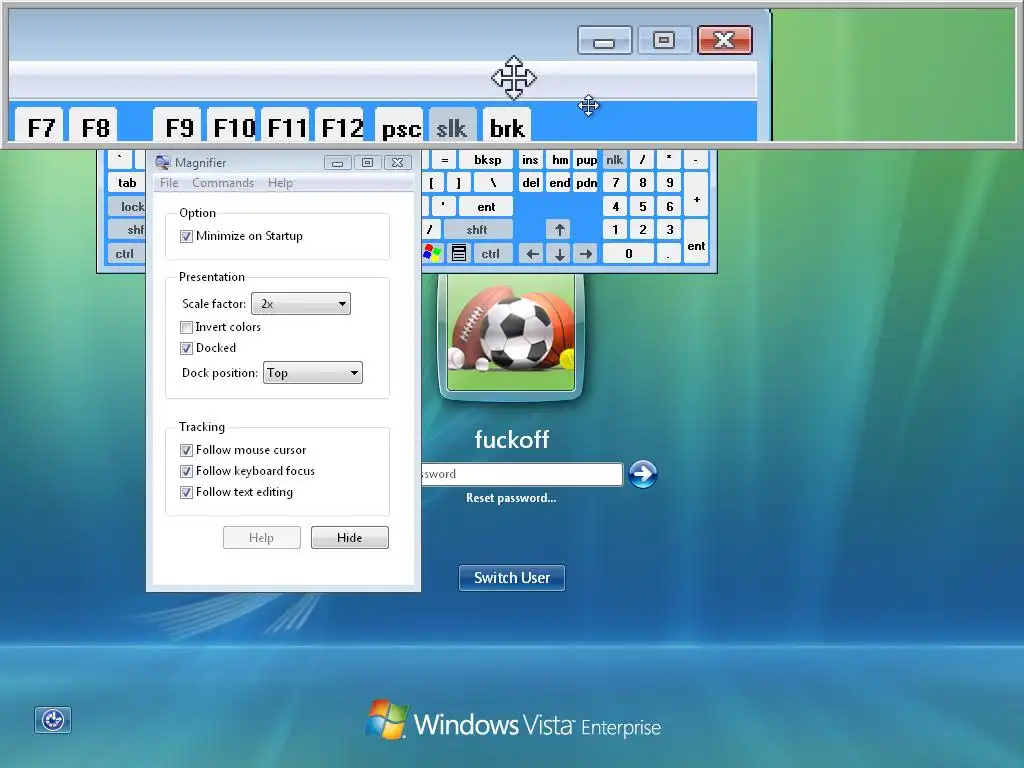Open the Dock position dropdown

[x=313, y=373]
